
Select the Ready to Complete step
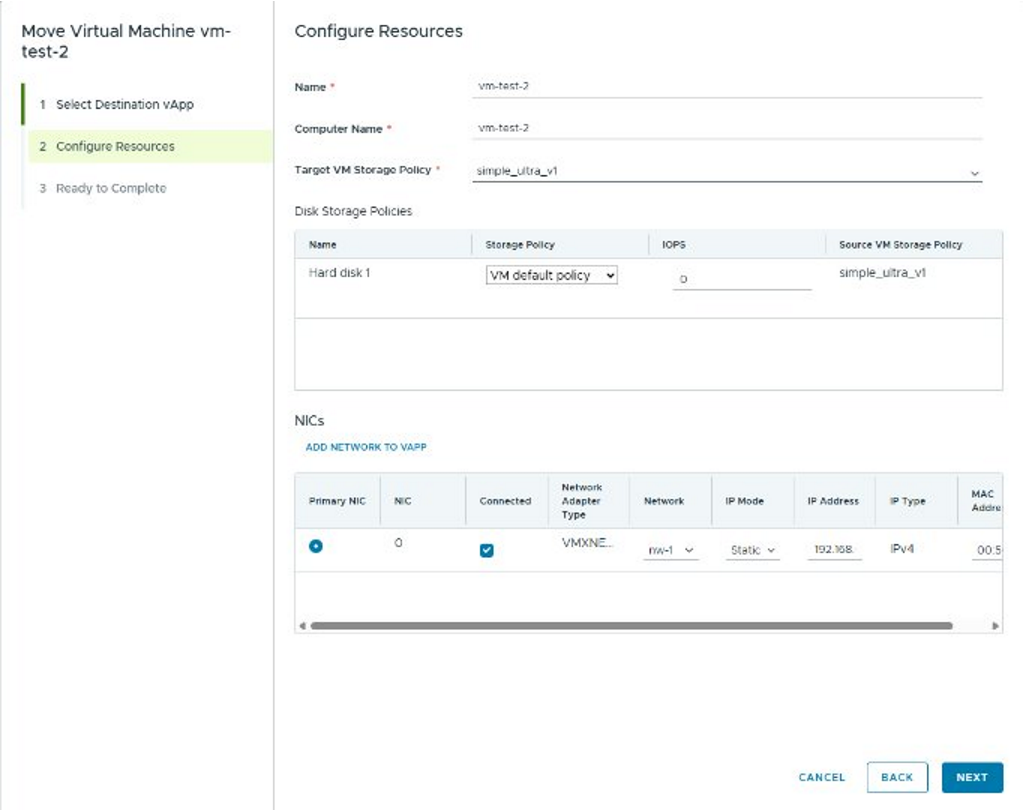click(x=110, y=189)
